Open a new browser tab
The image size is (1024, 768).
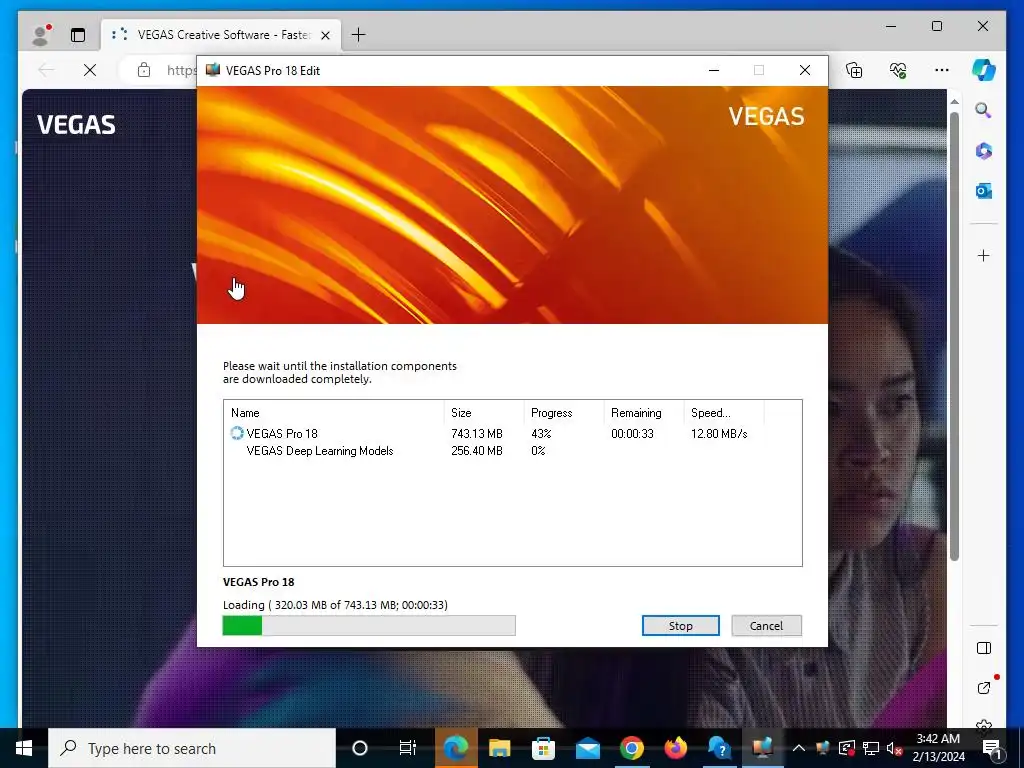tap(359, 35)
